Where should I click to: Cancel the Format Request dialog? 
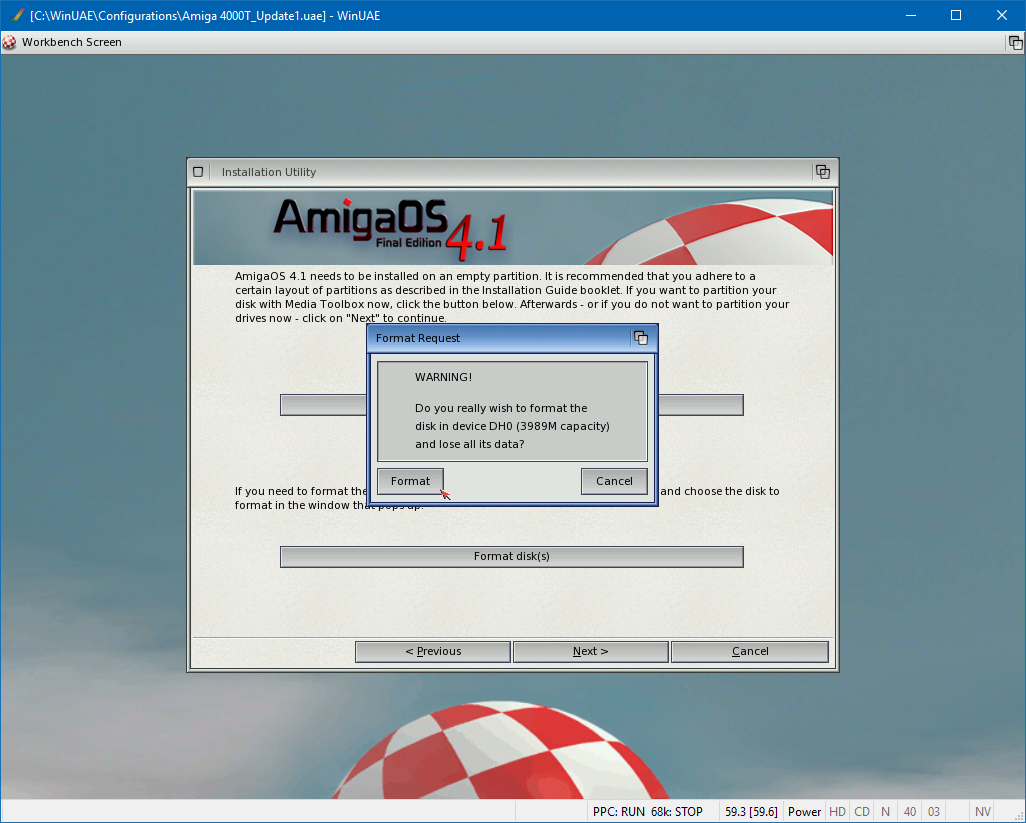pyautogui.click(x=614, y=481)
